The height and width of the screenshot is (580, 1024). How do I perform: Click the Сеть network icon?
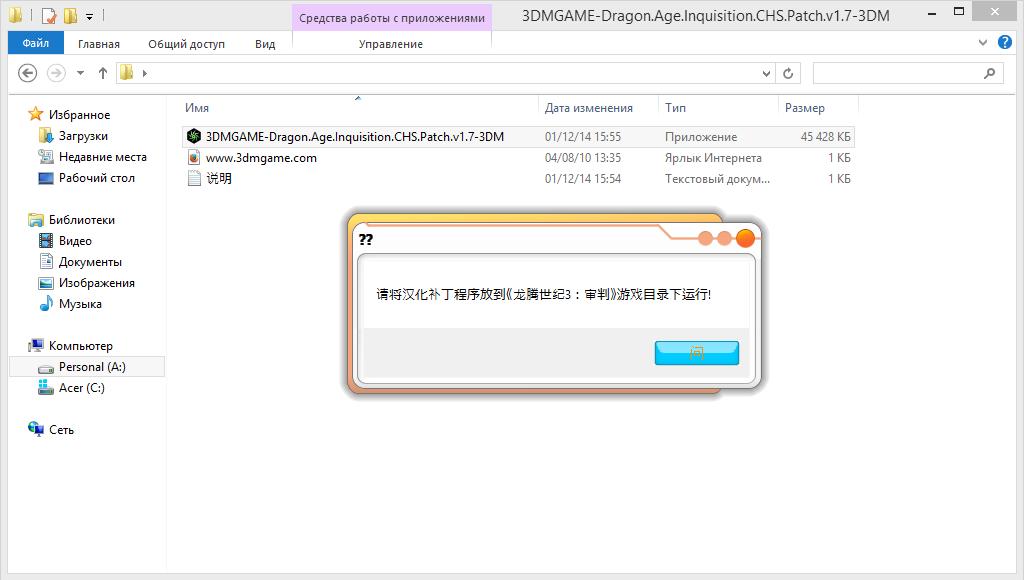35,429
